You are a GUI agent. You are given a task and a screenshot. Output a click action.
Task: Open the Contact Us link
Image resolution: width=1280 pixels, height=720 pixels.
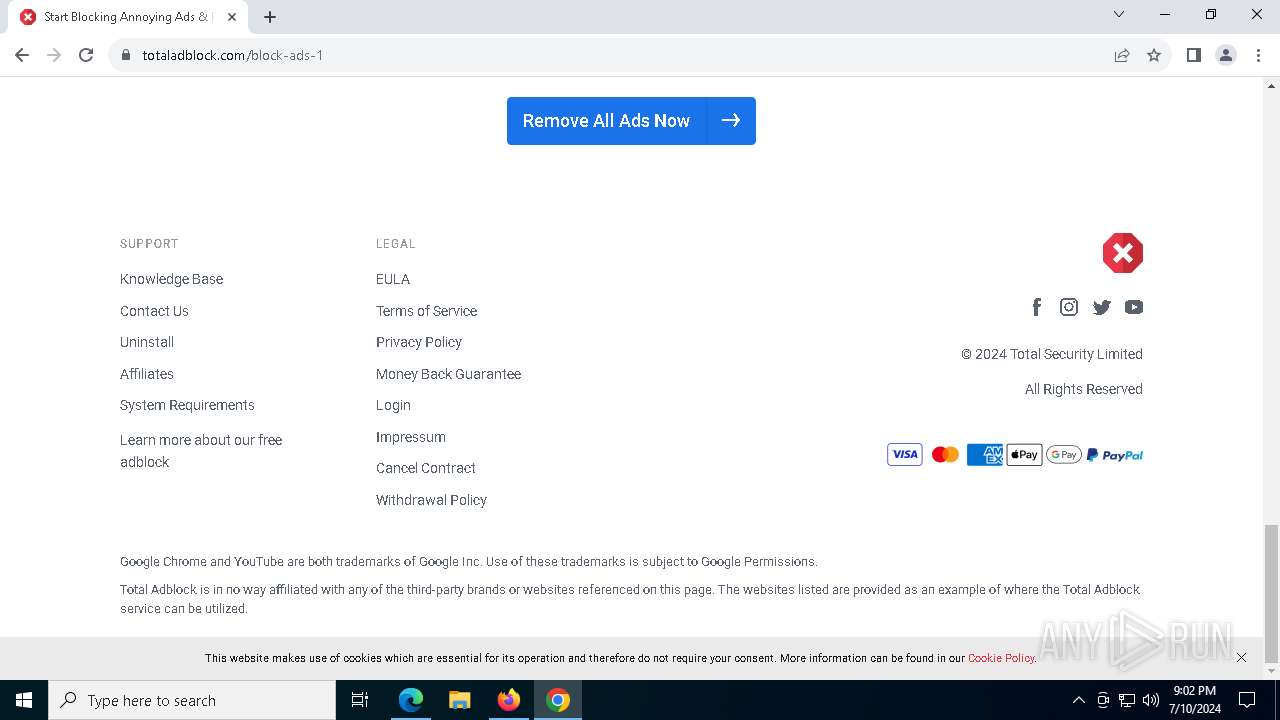154,311
